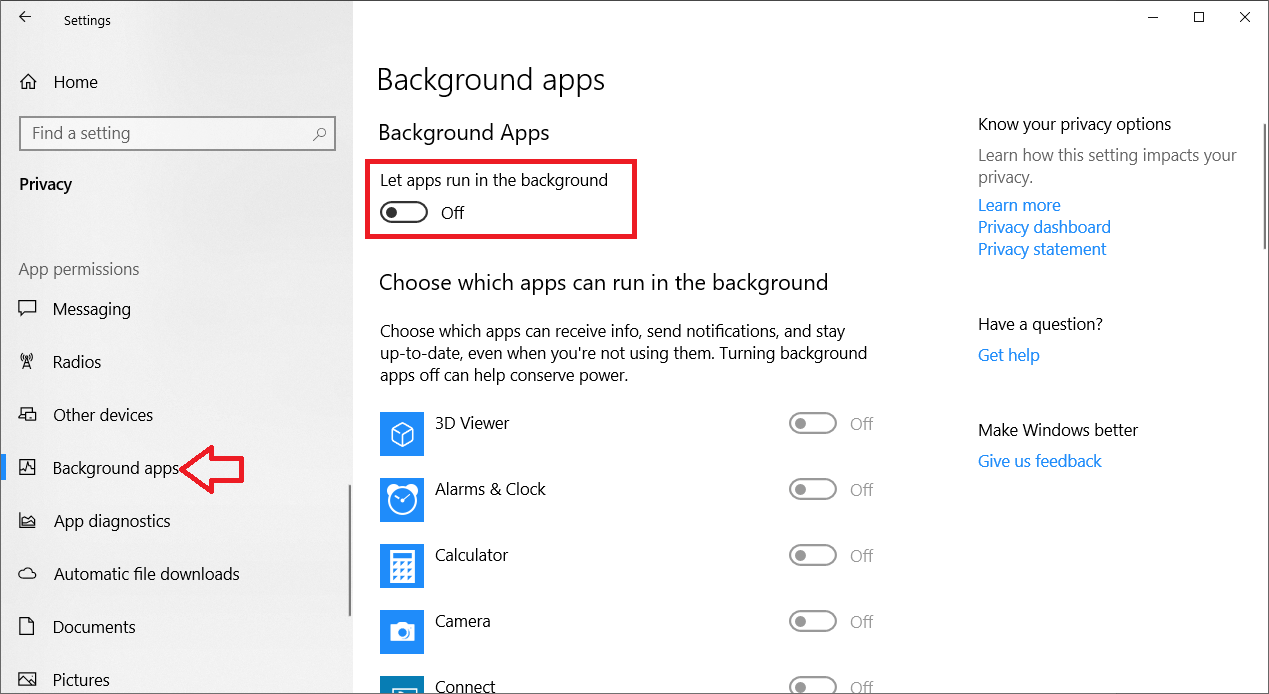The image size is (1269, 694).
Task: Open the Learn more link
Action: coord(1019,205)
